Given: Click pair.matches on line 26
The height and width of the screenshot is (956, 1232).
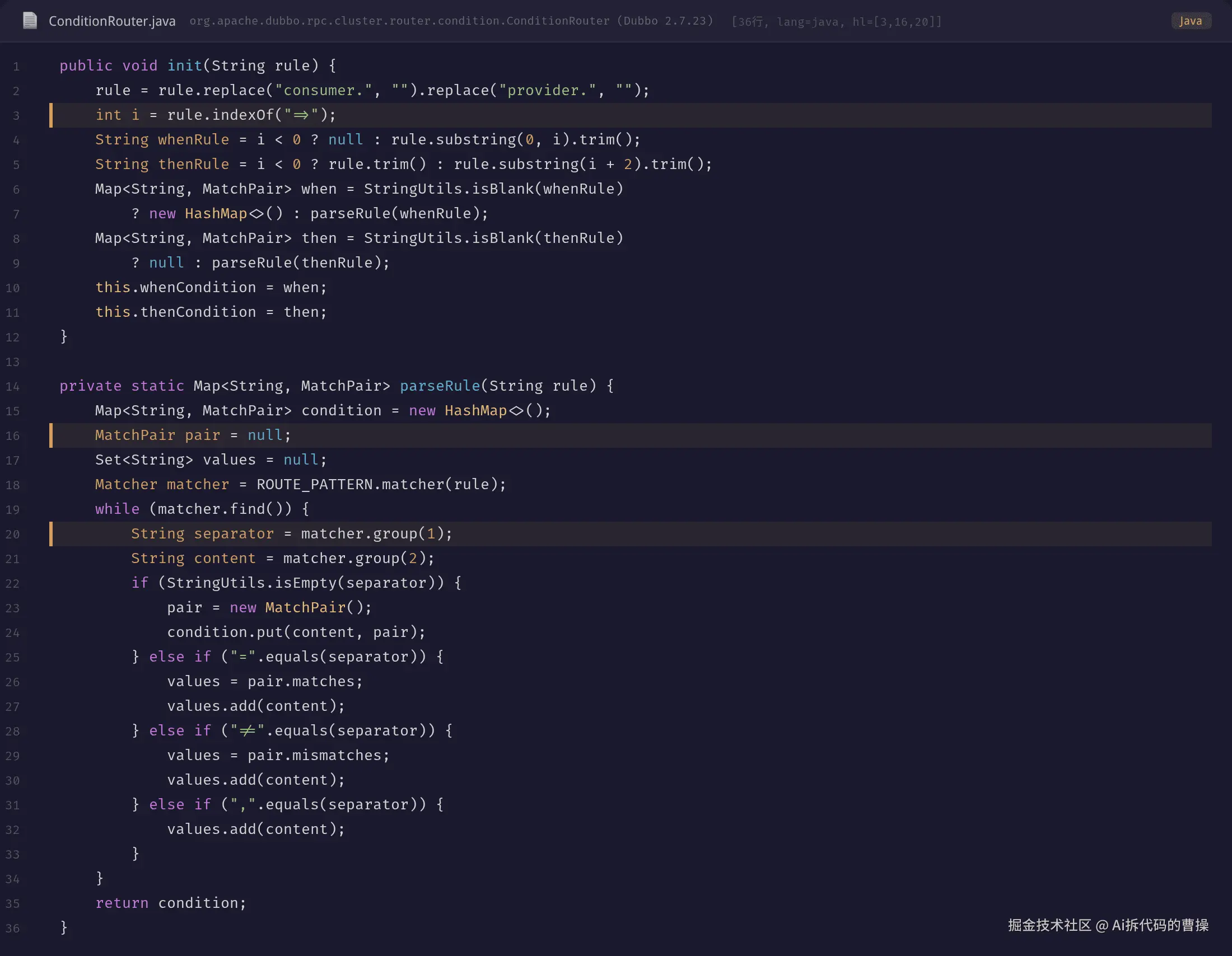Looking at the screenshot, I should tap(301, 682).
